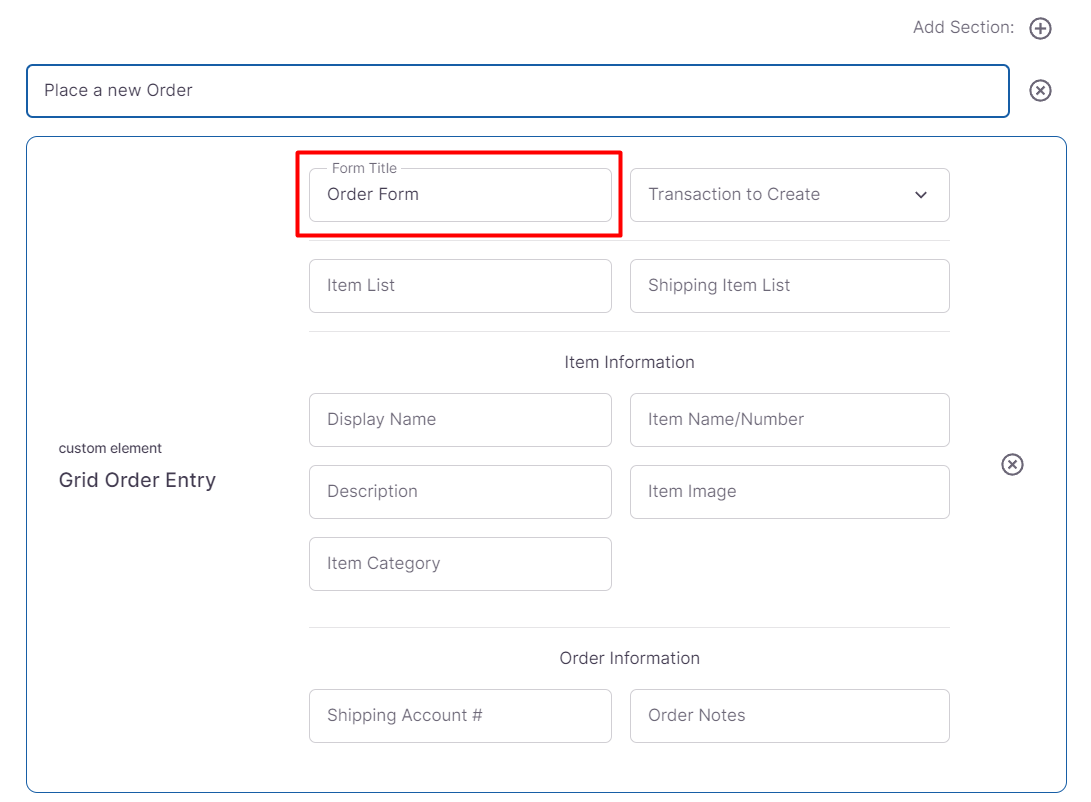The width and height of the screenshot is (1091, 802).
Task: Focus the Item Category field
Action: coord(460,564)
